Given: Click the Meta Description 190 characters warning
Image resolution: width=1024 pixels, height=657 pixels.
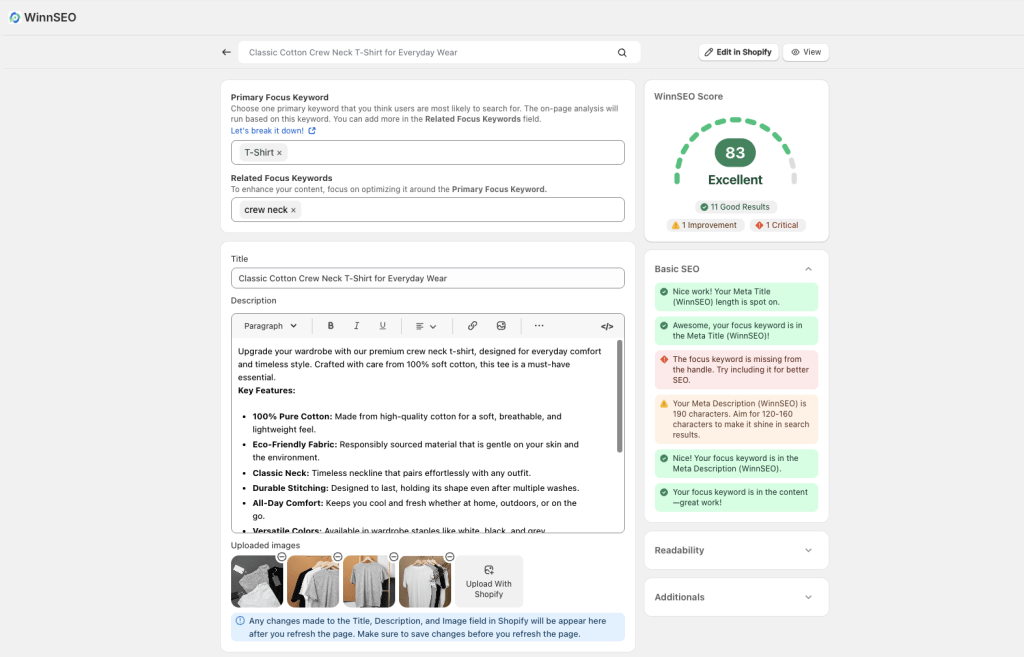Looking at the screenshot, I should tap(736, 419).
